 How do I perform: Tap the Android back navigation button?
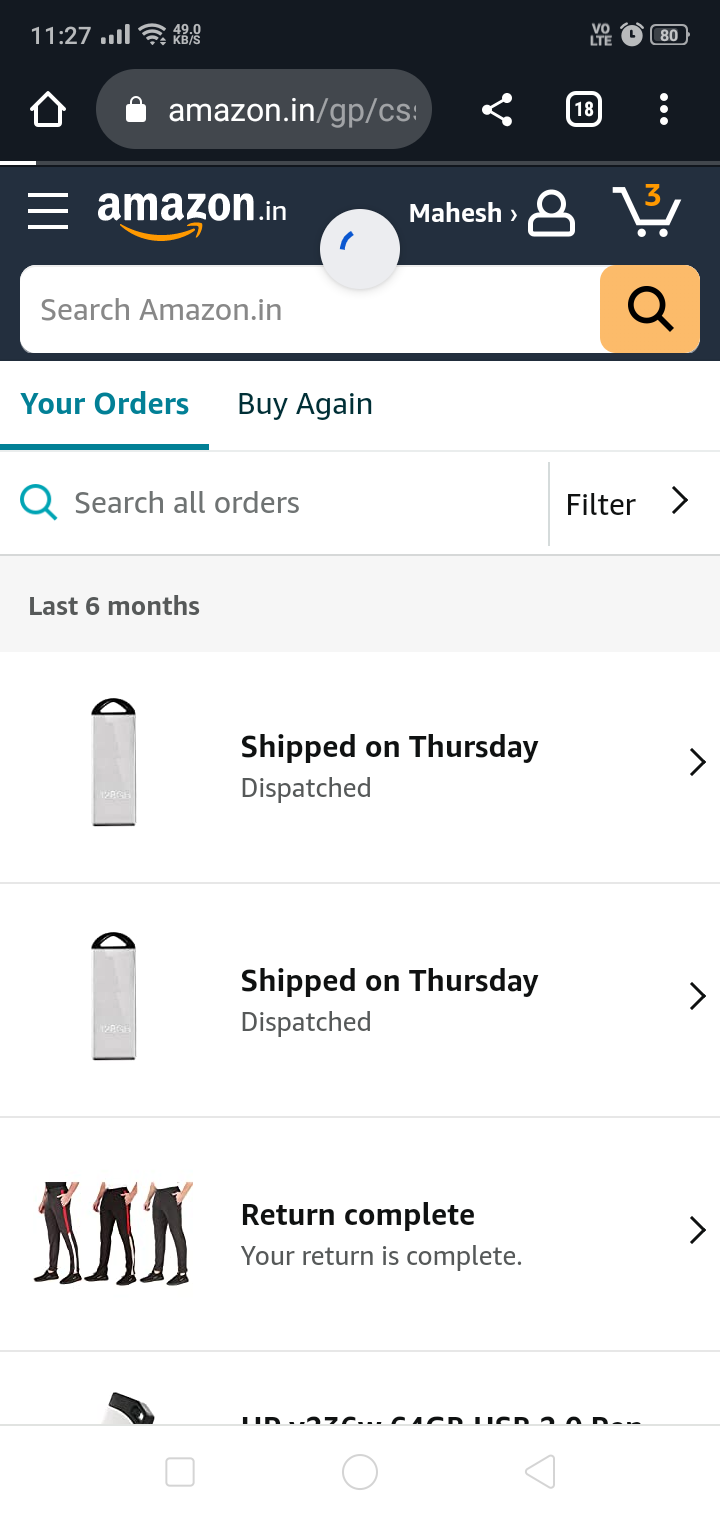point(540,1471)
